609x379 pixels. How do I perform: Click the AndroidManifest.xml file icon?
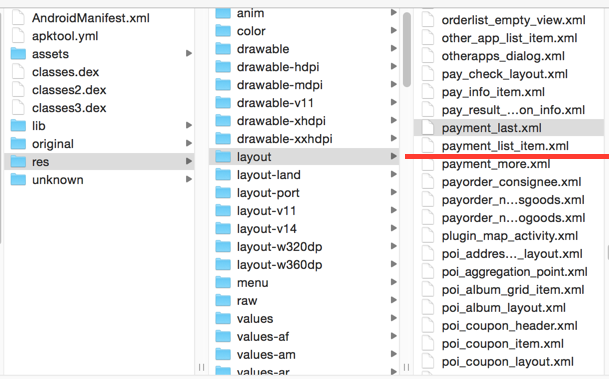click(x=18, y=18)
